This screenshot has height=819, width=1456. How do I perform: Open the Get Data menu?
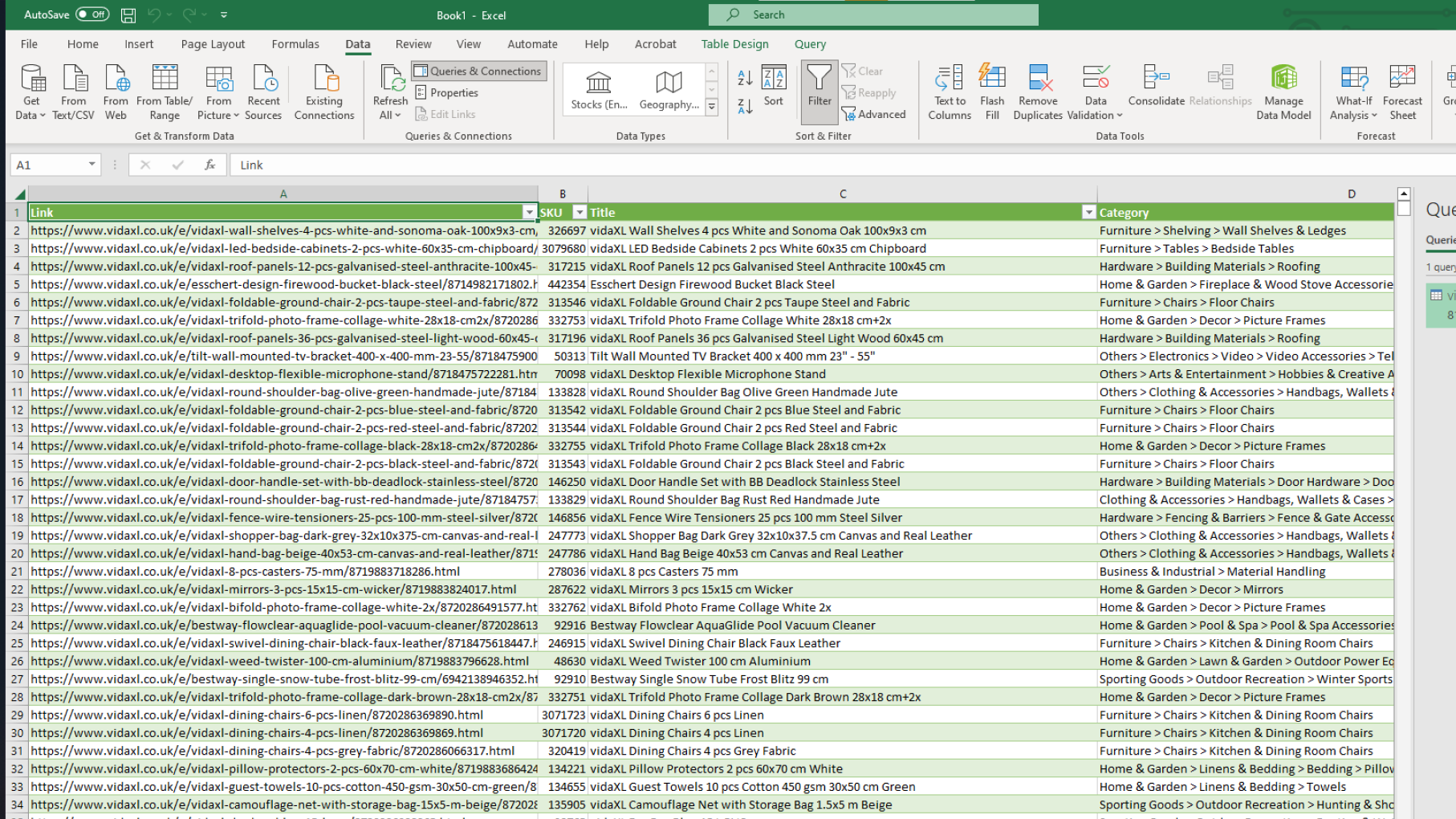click(x=31, y=92)
